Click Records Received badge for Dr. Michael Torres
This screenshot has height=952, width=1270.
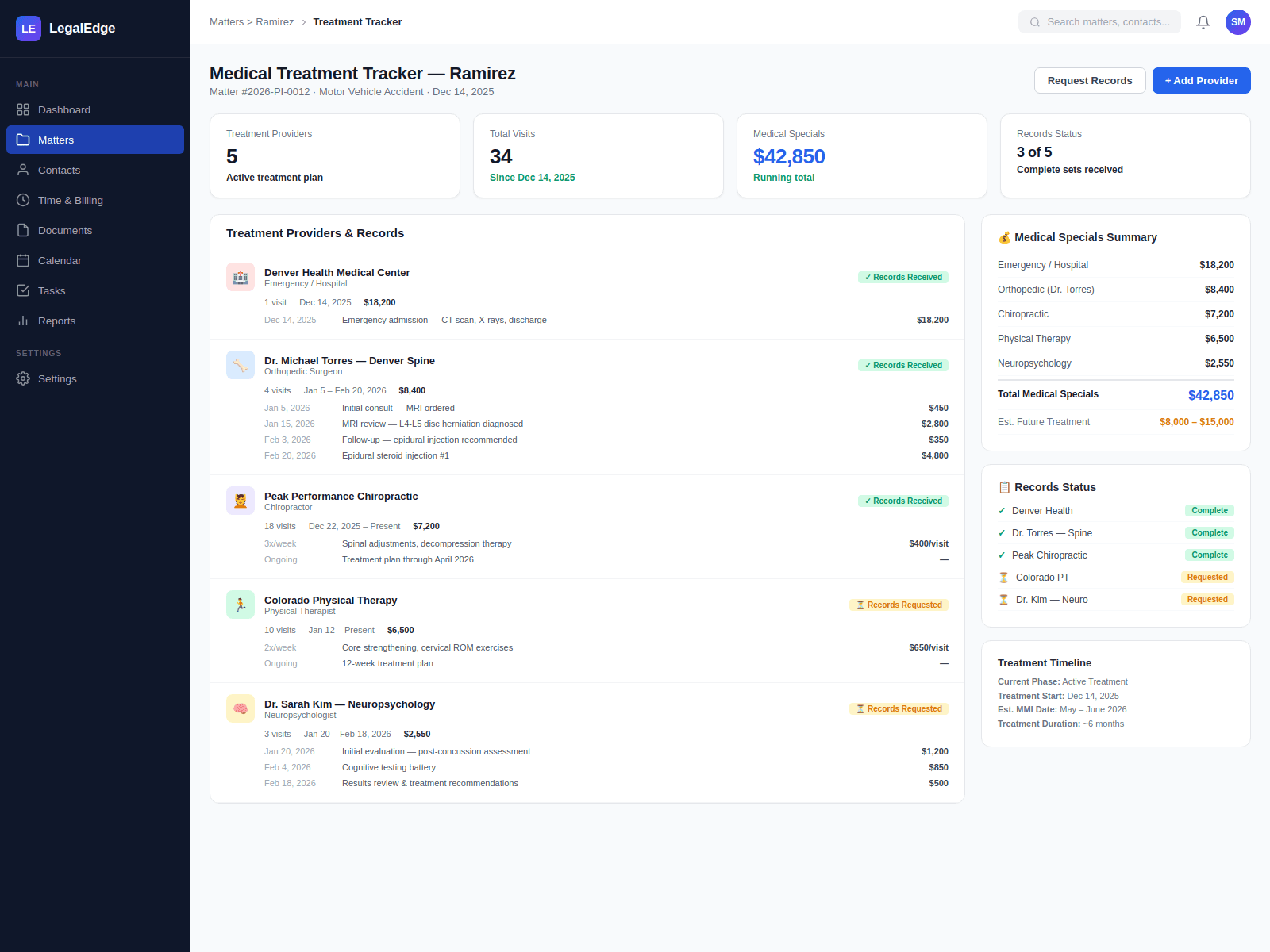[x=903, y=365]
